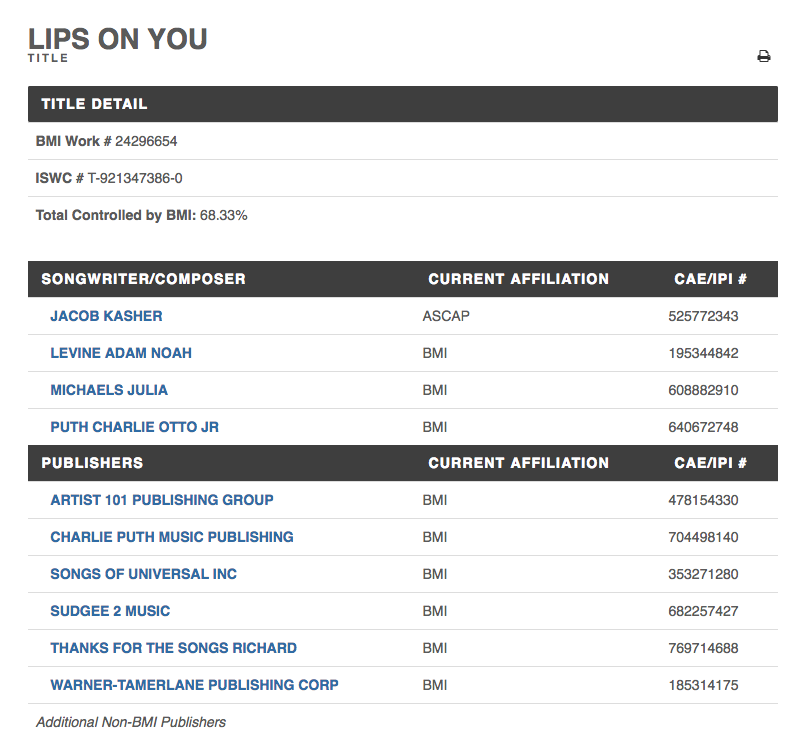Open Songs of Universal Inc publisher
The image size is (805, 747).
click(x=143, y=574)
